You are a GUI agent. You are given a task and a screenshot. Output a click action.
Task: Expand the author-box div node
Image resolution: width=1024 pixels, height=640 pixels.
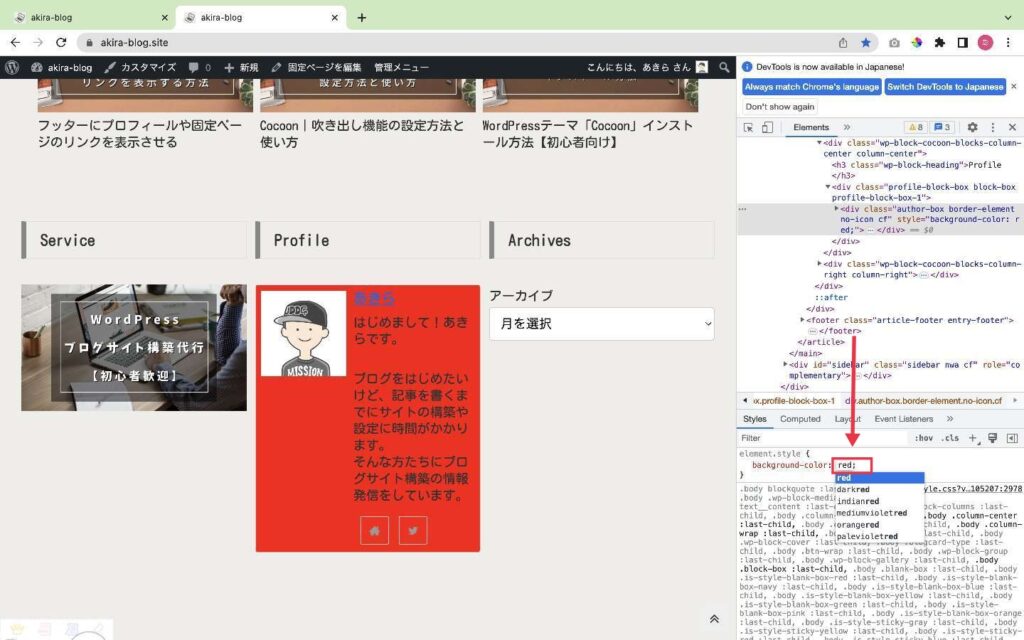pos(837,209)
